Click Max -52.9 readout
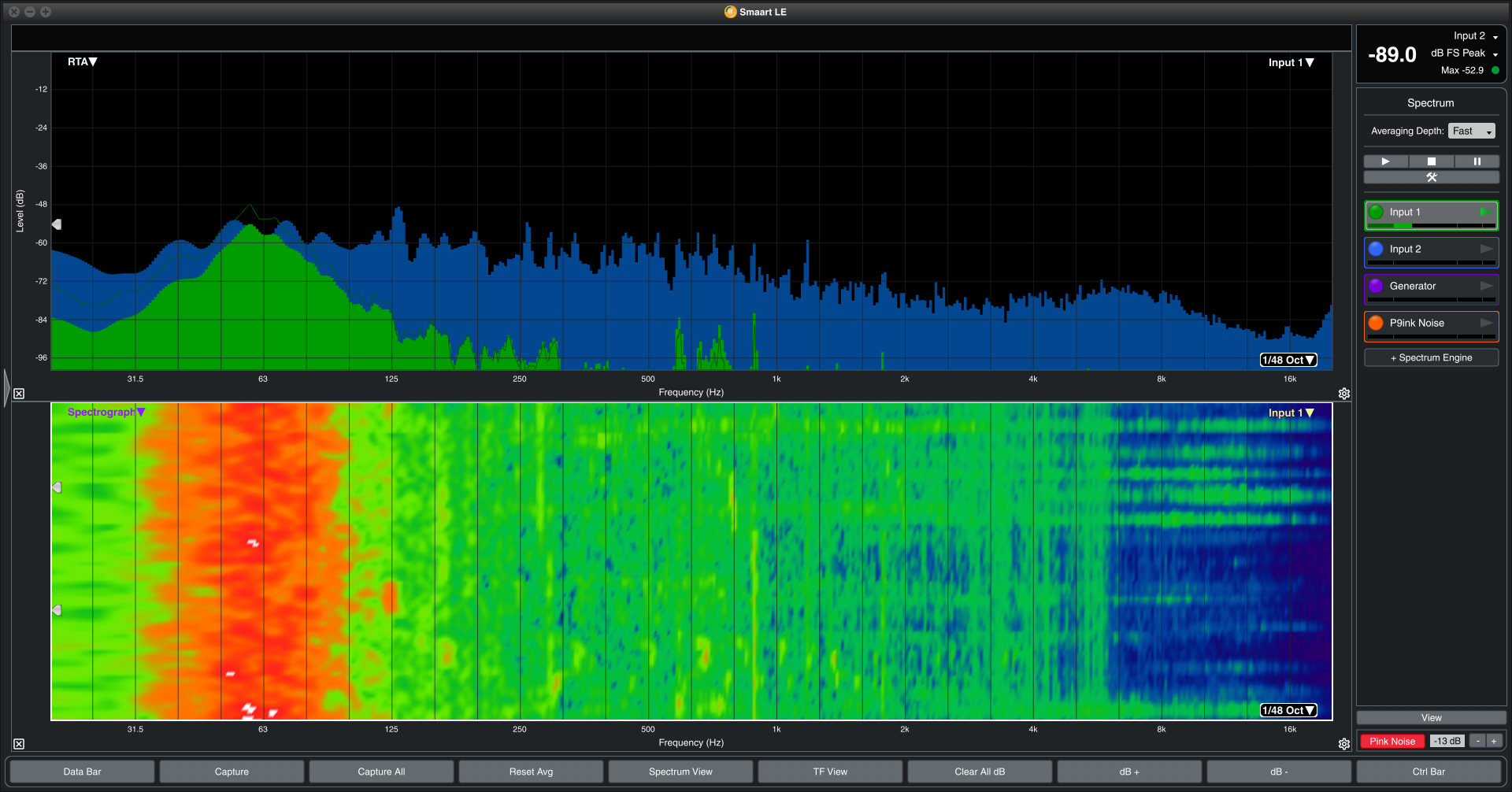Screen dimensions: 1512x792 [1462, 70]
